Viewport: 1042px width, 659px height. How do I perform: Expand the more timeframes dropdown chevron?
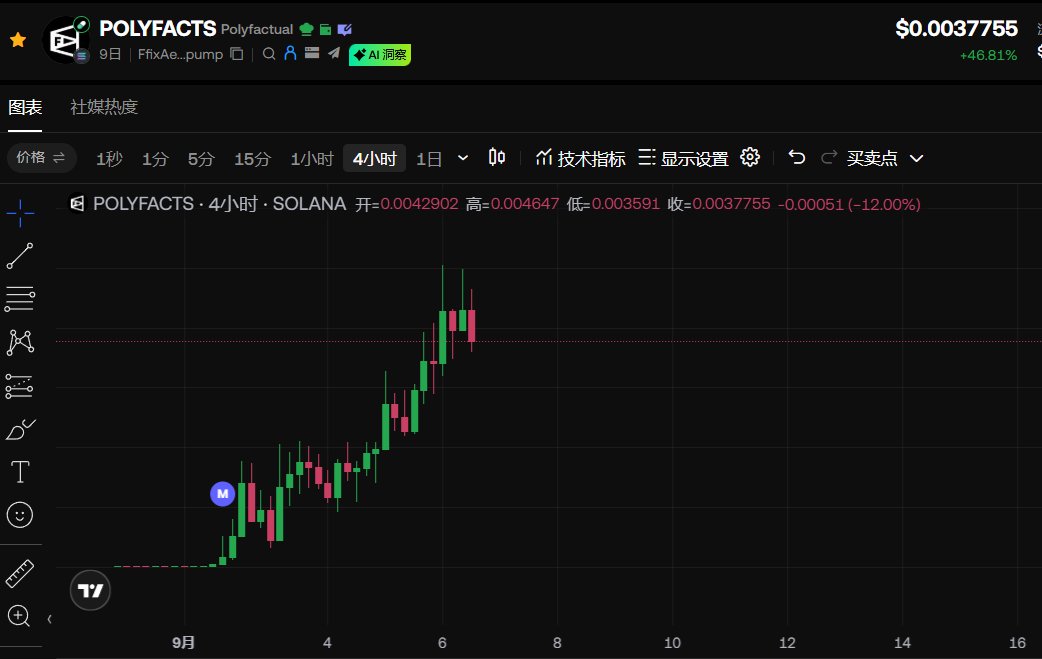click(x=463, y=158)
